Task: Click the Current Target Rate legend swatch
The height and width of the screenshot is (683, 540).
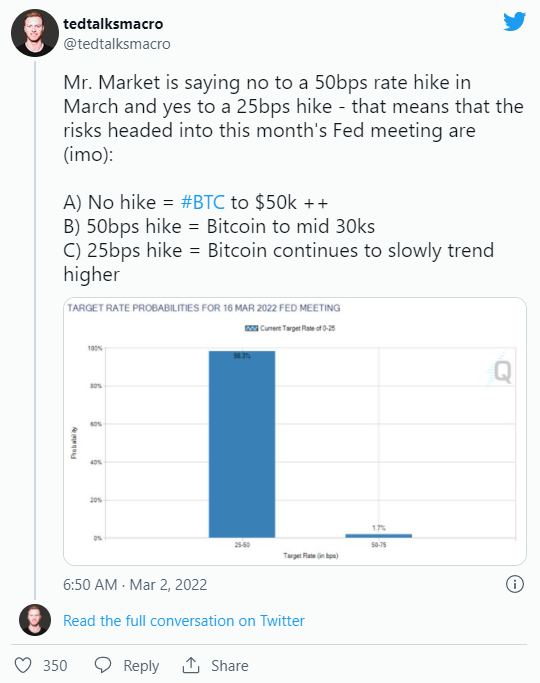Action: pos(251,328)
